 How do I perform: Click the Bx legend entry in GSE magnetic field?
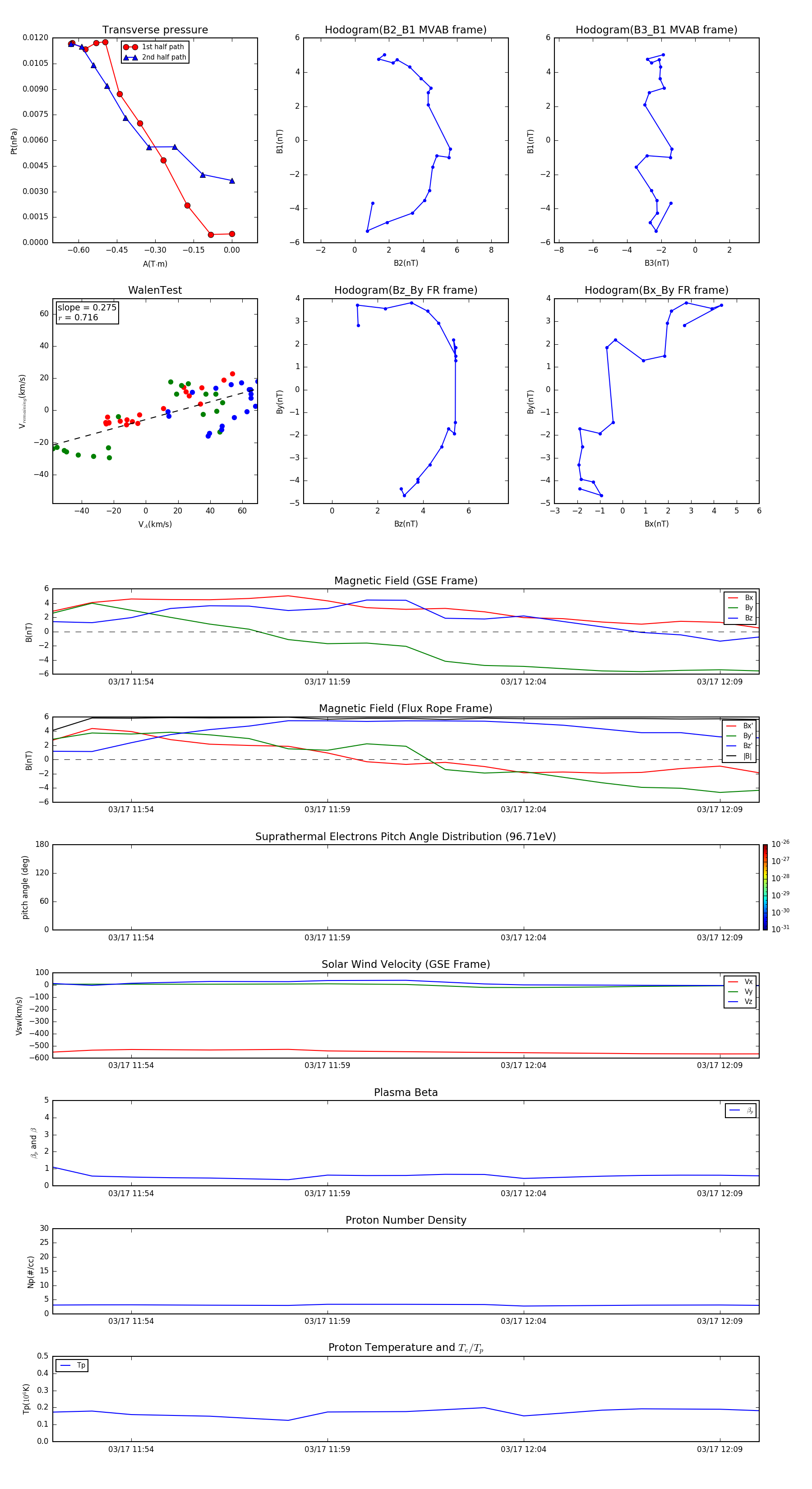[x=740, y=598]
